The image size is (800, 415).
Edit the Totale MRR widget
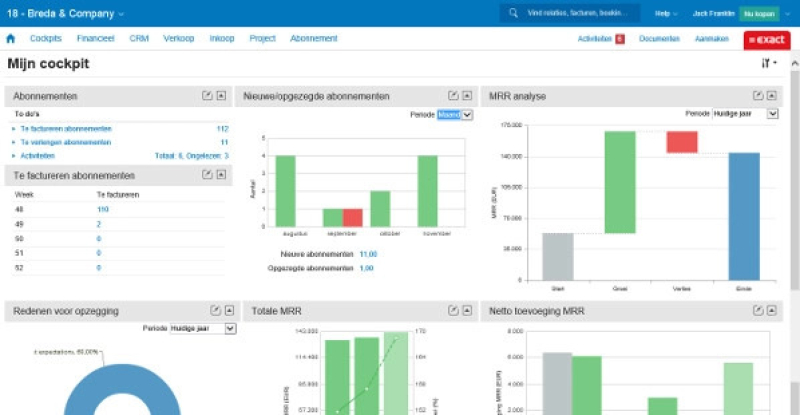pos(453,310)
